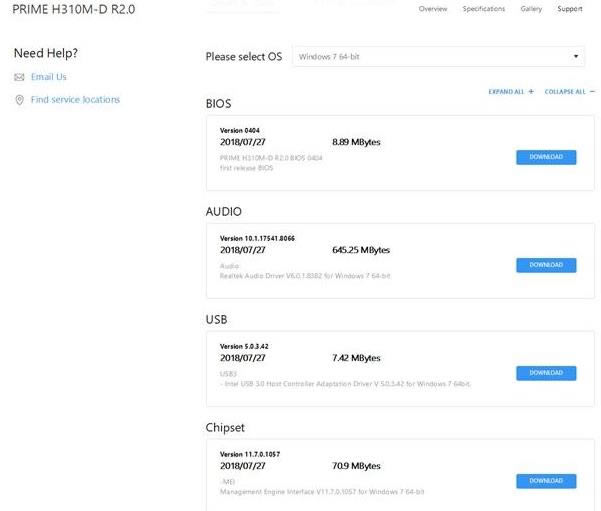
Task: Expand all driver sections via EXPAND ALL
Action: [x=506, y=91]
